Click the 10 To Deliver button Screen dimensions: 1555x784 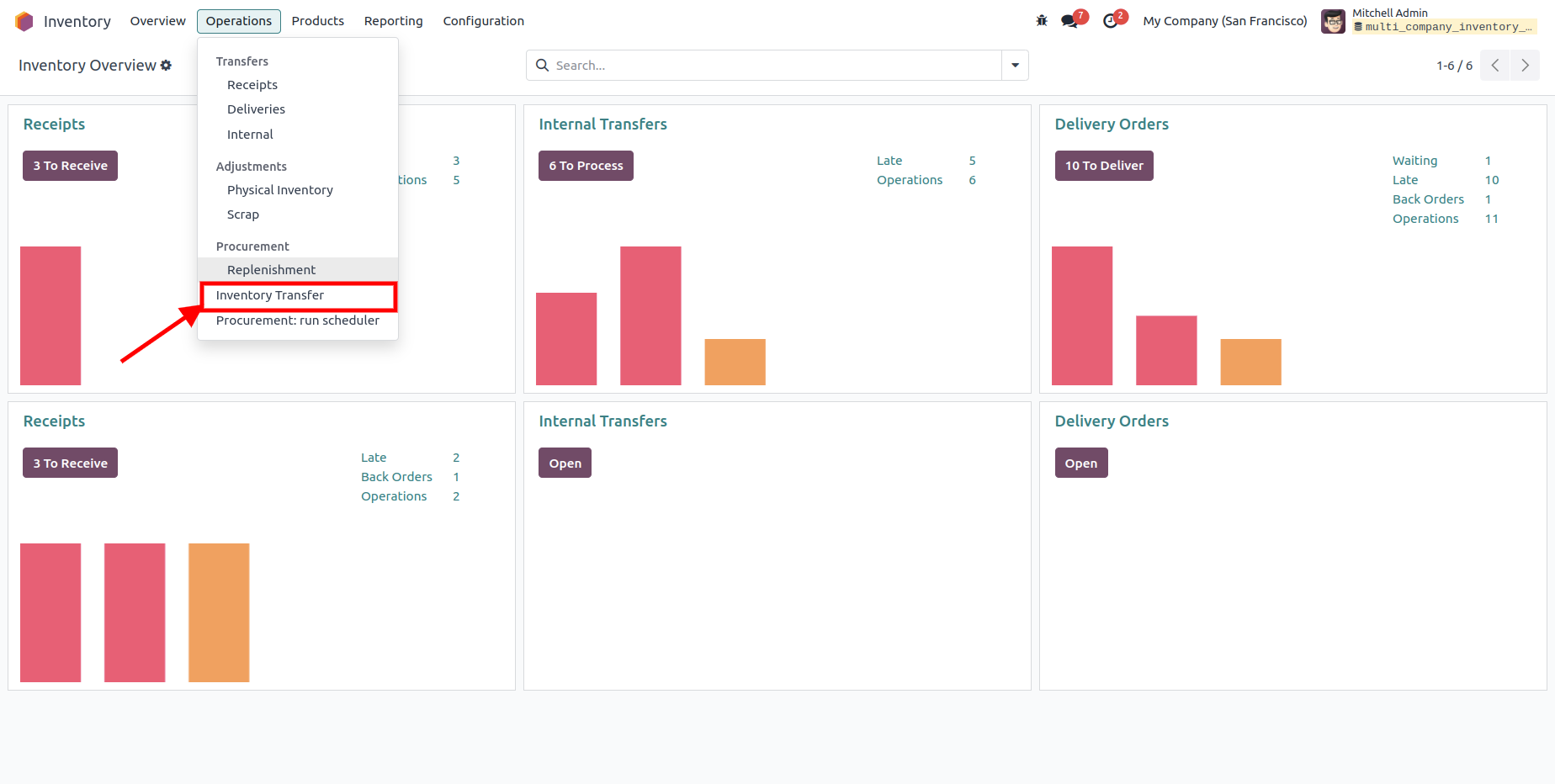pos(1103,166)
